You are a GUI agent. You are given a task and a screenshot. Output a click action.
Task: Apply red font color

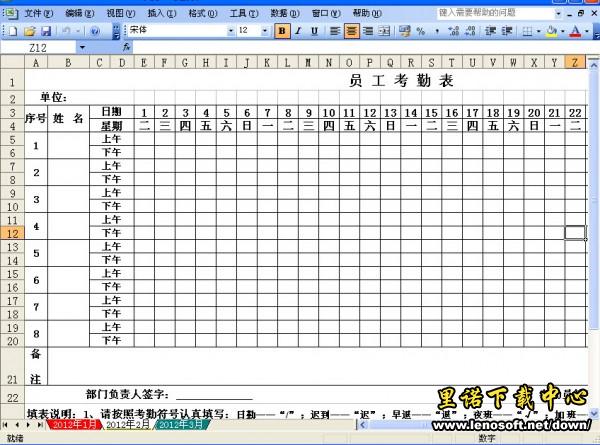tap(575, 31)
